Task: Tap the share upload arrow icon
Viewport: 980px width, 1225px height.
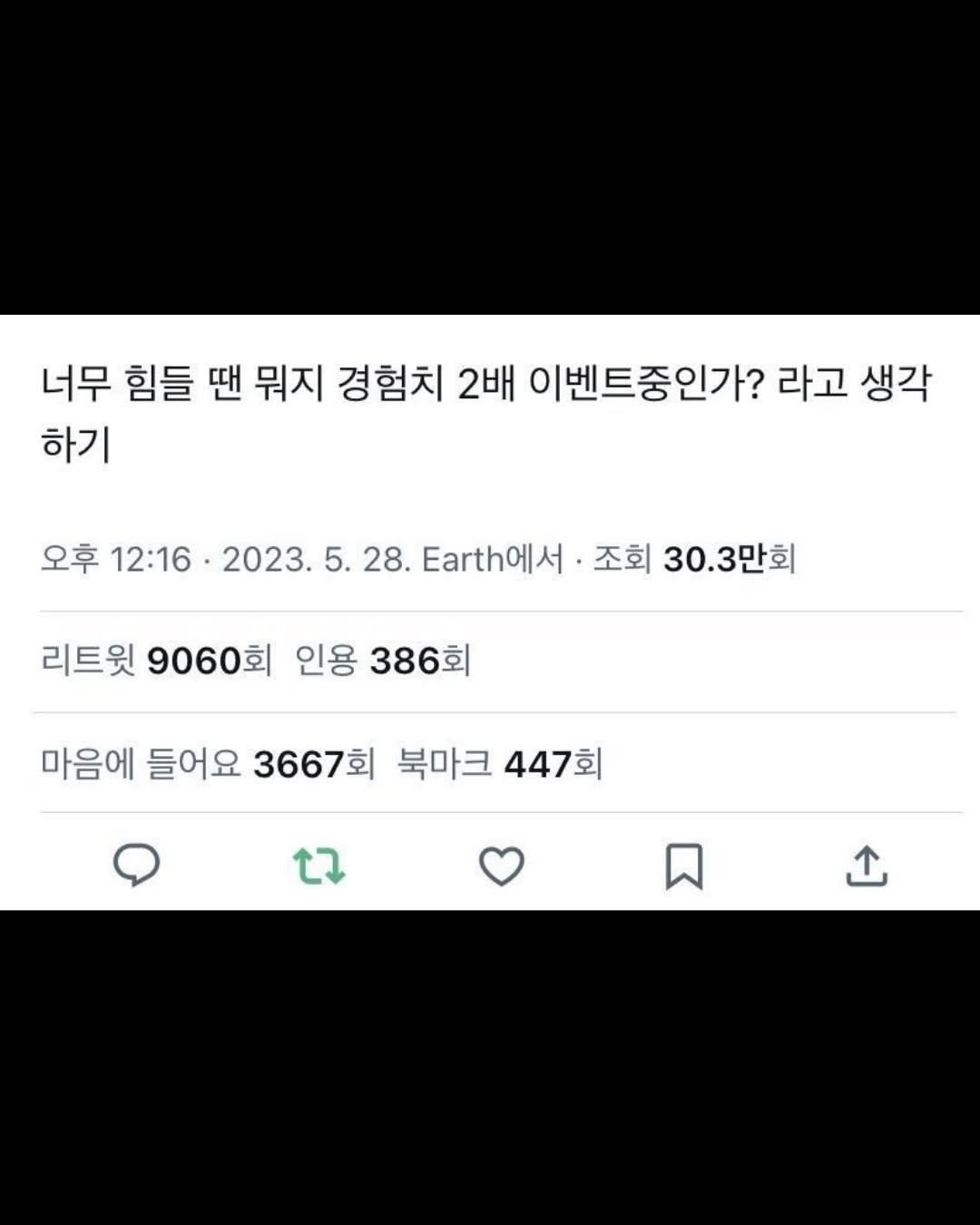Action: [x=867, y=866]
